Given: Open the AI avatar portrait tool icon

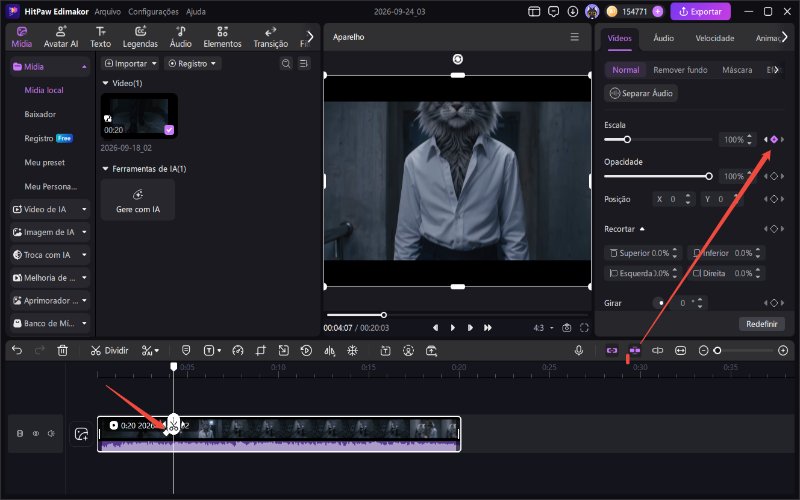Looking at the screenshot, I should 408,351.
